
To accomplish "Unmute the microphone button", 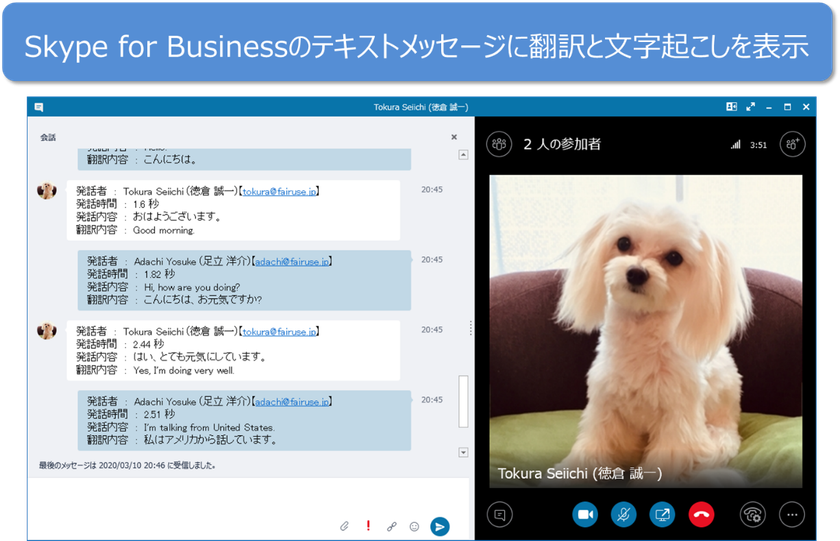I will pos(624,515).
